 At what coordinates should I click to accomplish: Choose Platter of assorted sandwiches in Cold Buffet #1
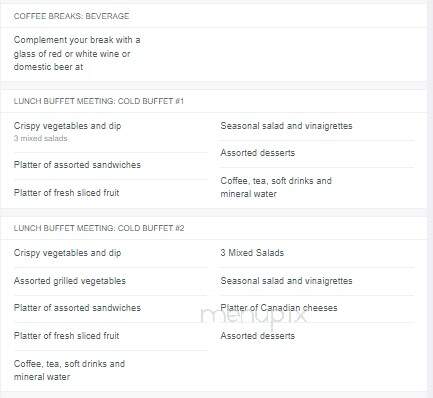coord(77,165)
